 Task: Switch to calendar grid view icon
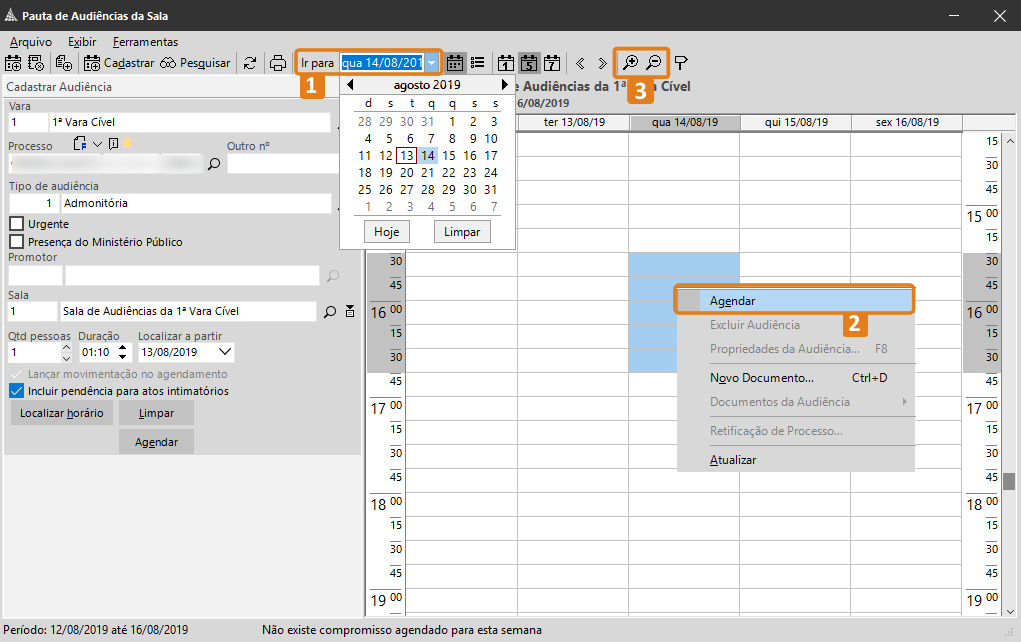tap(455, 63)
